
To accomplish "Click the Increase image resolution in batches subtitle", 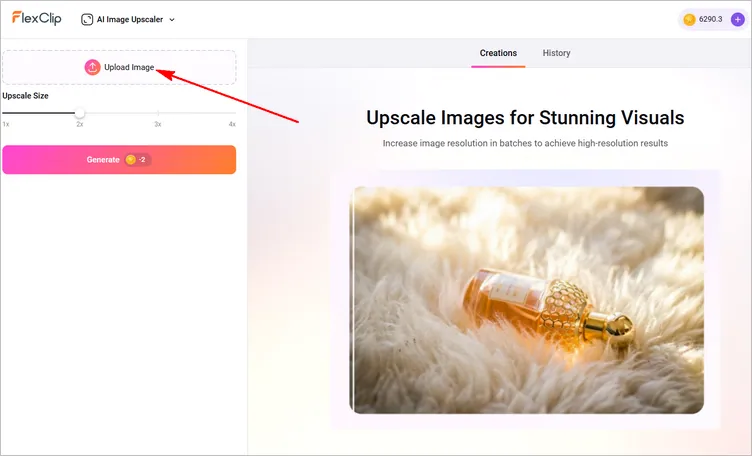I will pyautogui.click(x=525, y=143).
